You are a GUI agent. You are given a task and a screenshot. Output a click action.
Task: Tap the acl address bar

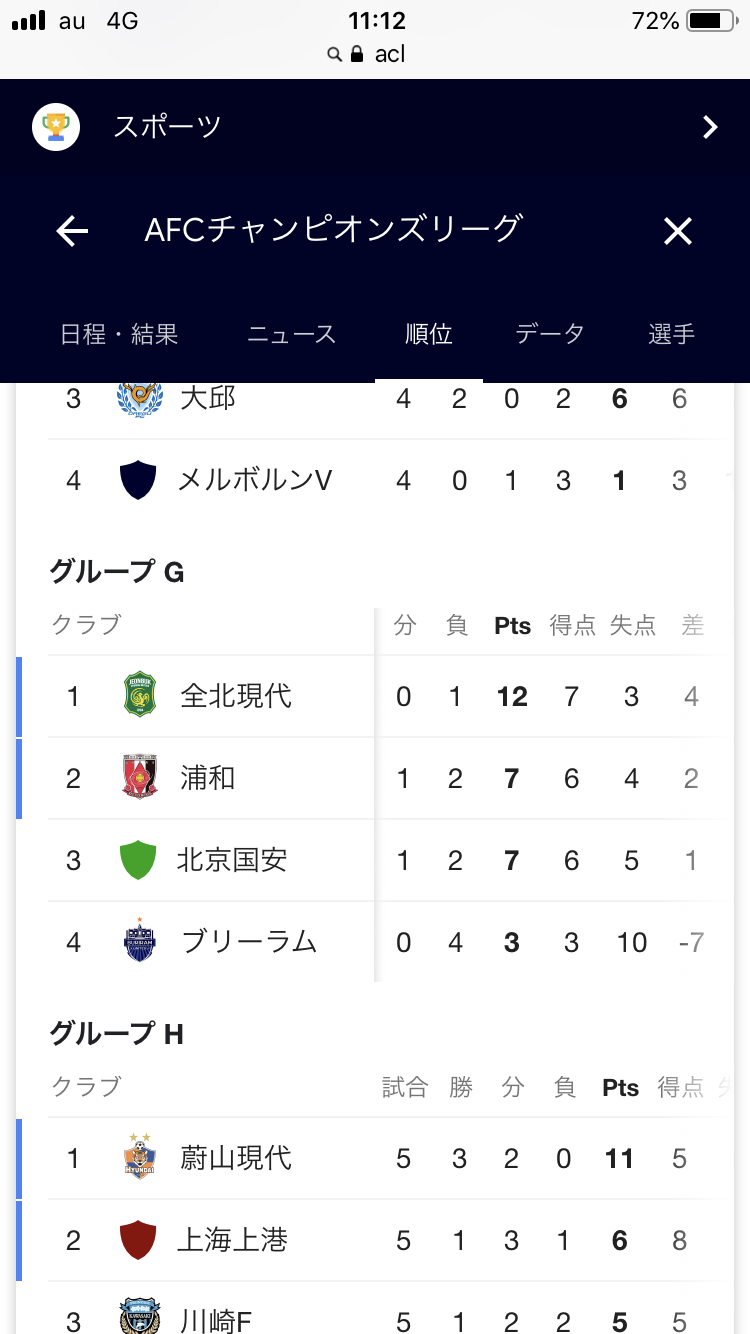pyautogui.click(x=375, y=54)
